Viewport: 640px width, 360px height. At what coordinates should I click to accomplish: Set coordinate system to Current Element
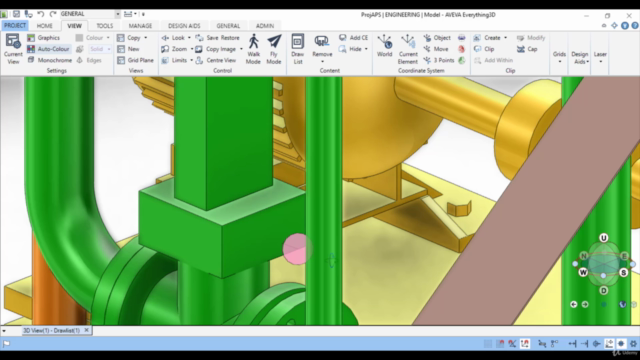(x=408, y=49)
